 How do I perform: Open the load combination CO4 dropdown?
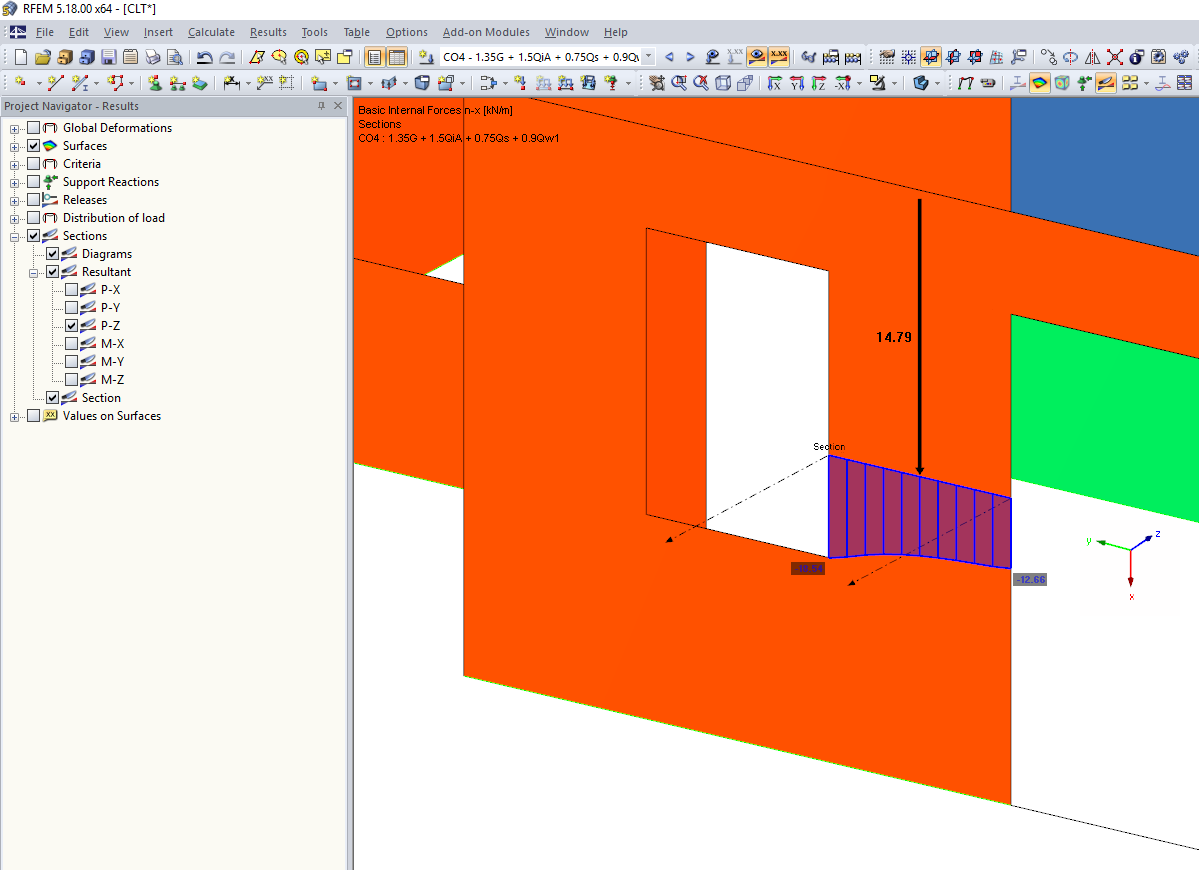point(648,57)
